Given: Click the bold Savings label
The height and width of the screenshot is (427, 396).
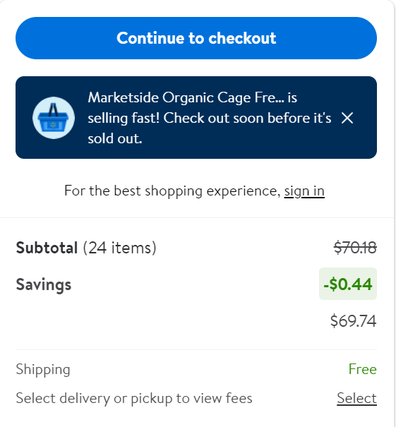Looking at the screenshot, I should (x=44, y=285).
